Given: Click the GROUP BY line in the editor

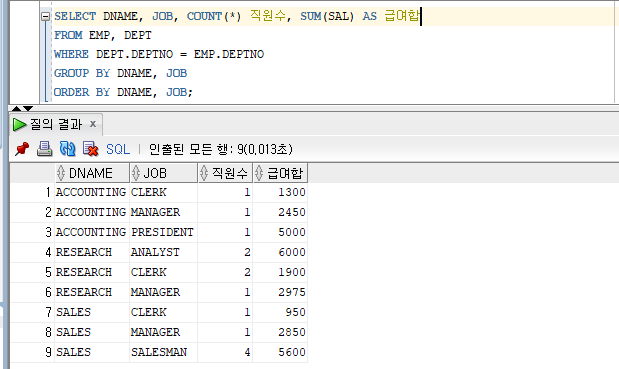Looking at the screenshot, I should (x=120, y=73).
